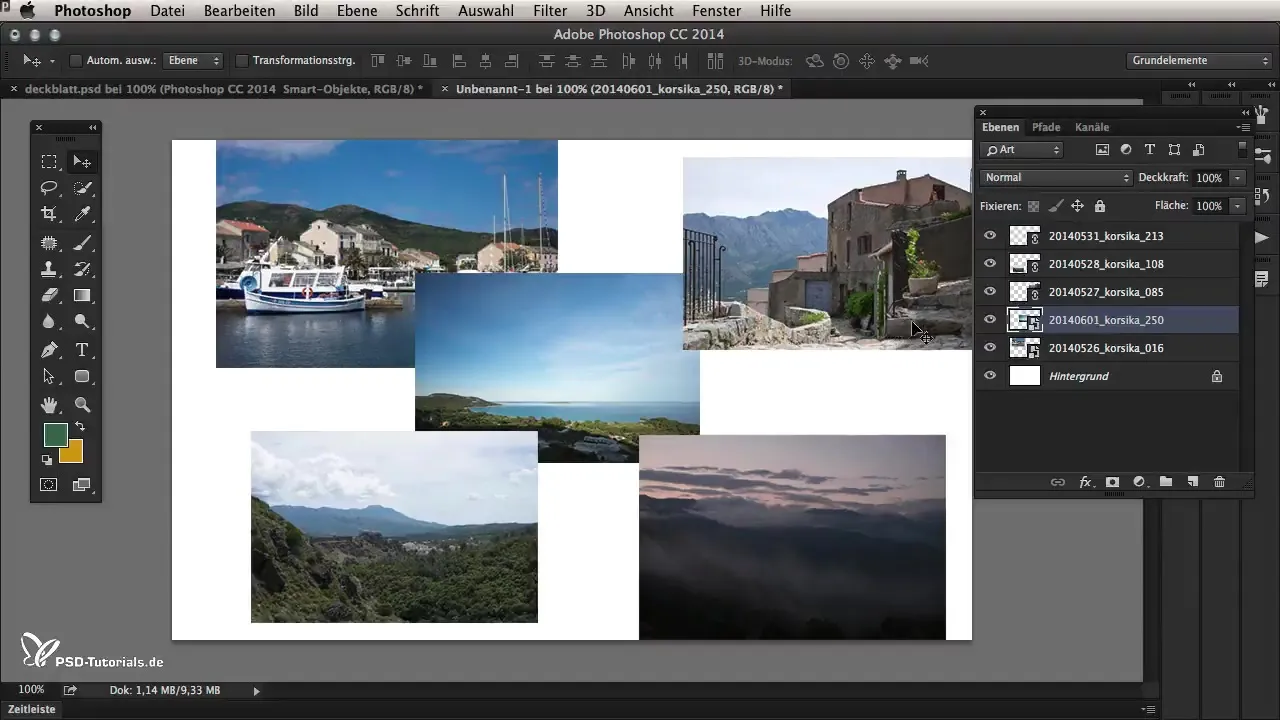Change screen mode from toolbox
The image size is (1280, 720).
[x=82, y=485]
